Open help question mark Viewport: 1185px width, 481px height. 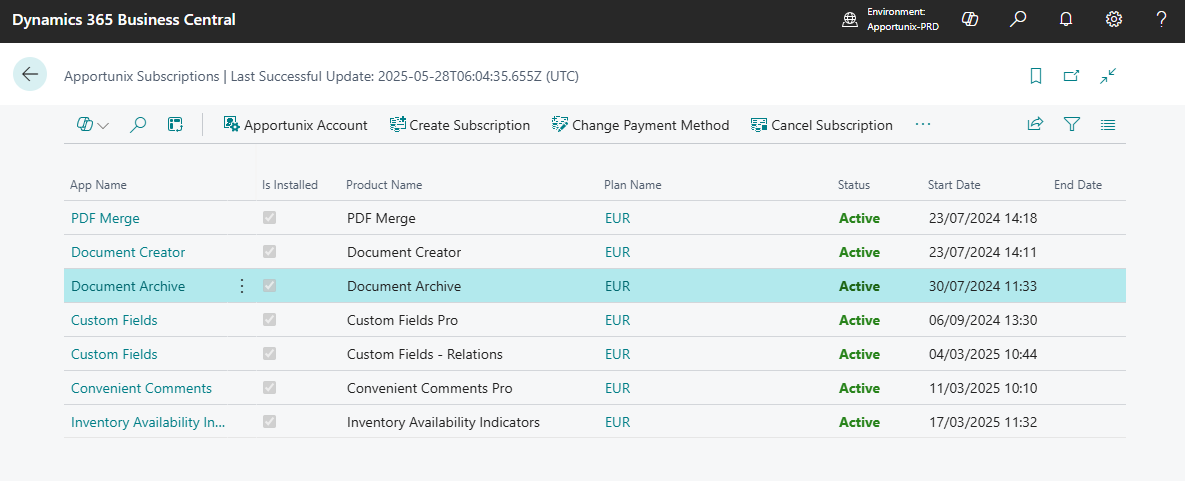[1162, 20]
